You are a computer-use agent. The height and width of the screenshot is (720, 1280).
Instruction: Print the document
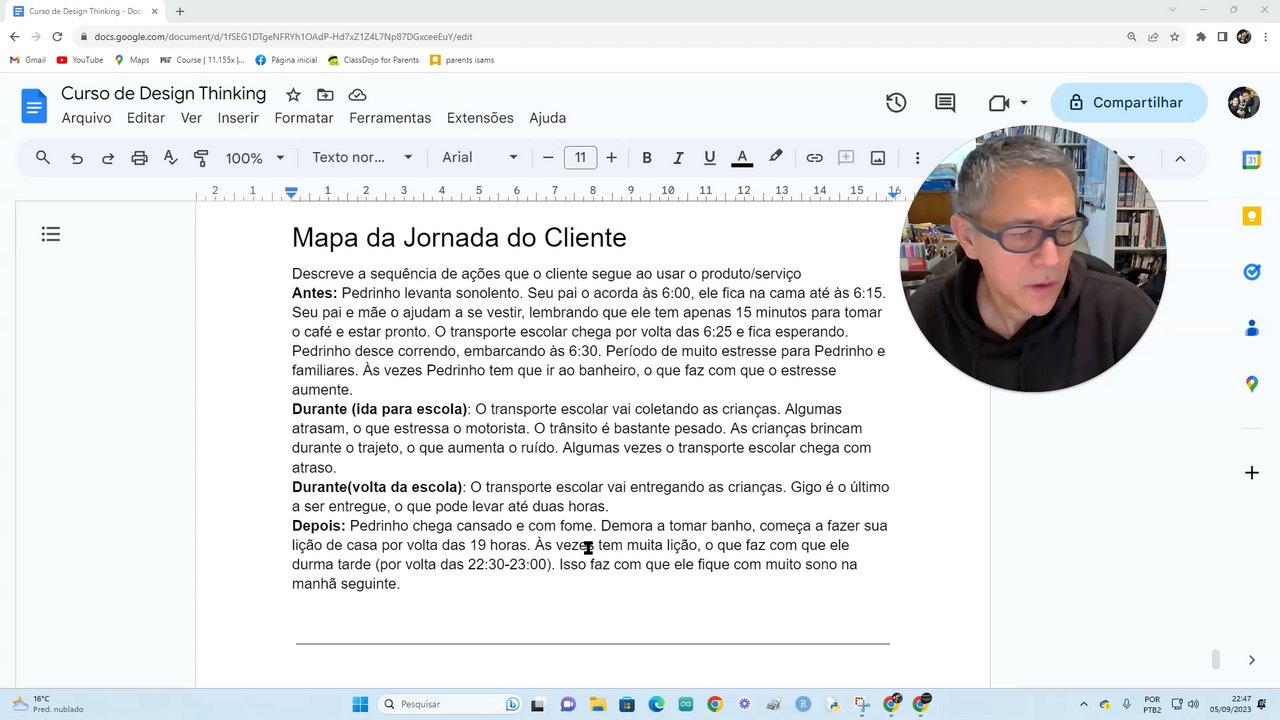tap(139, 158)
